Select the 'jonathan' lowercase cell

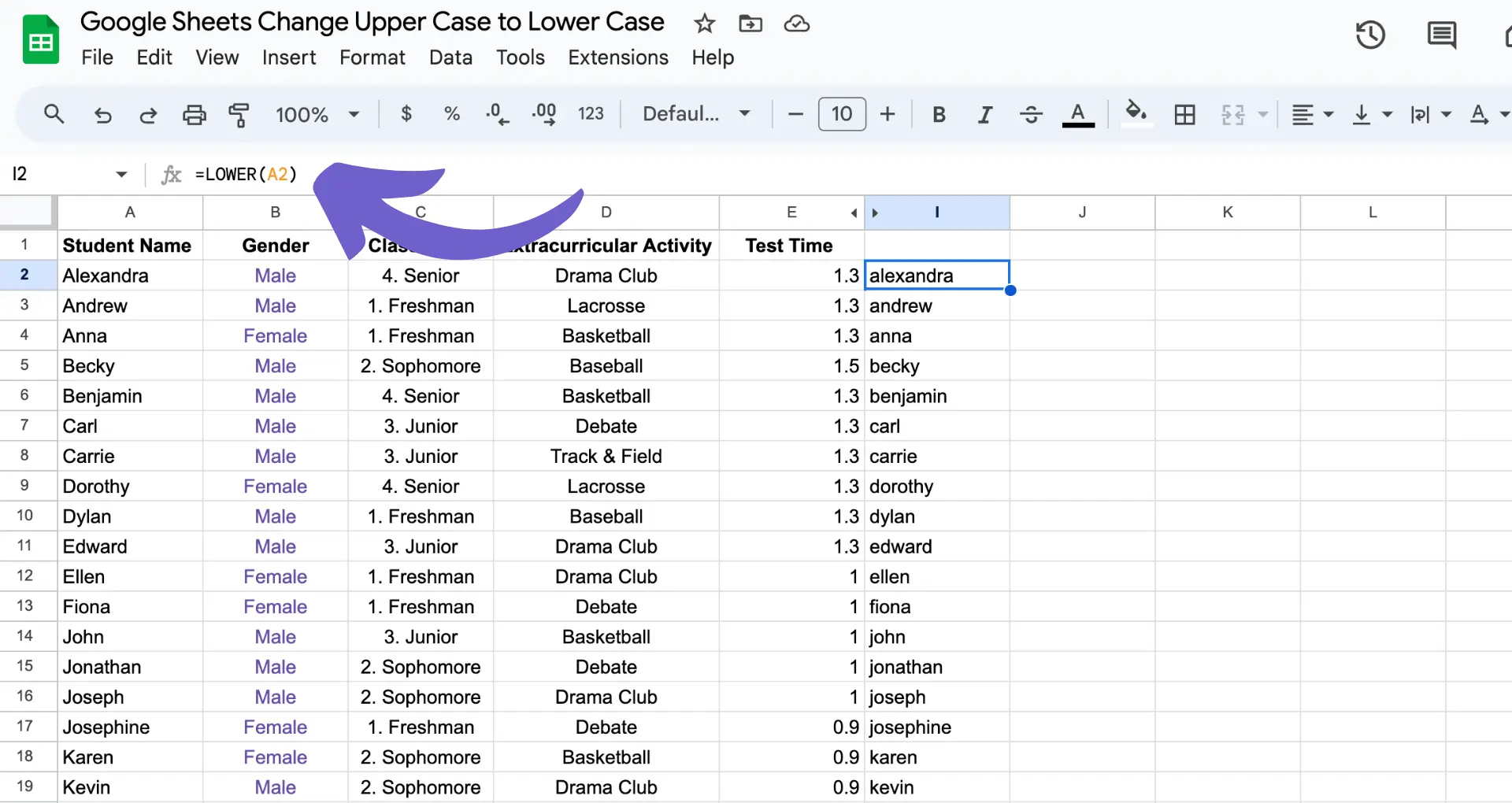[937, 668]
